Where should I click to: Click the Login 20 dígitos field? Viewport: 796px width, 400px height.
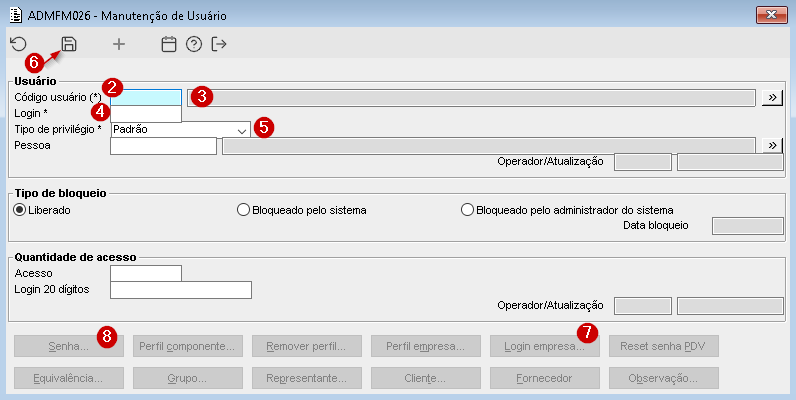181,290
